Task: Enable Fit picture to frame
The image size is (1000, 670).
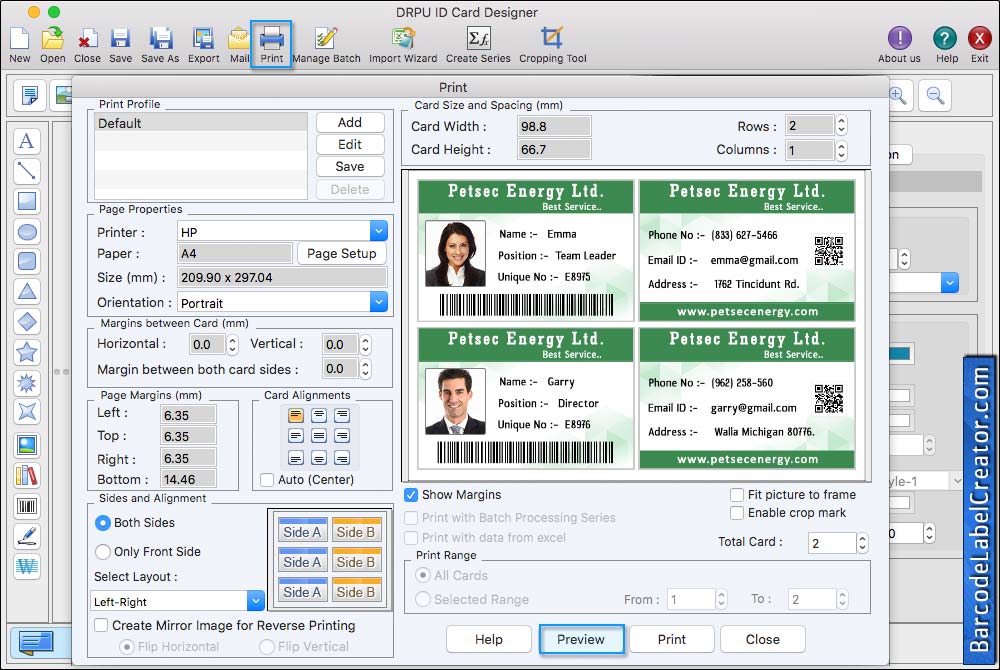Action: click(x=737, y=495)
